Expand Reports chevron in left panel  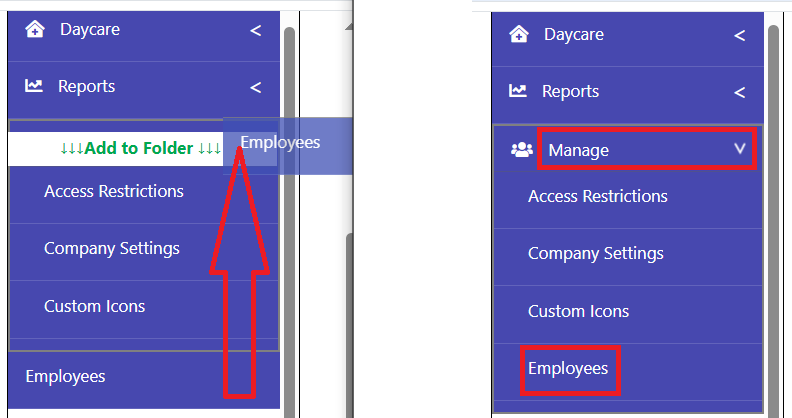(256, 88)
